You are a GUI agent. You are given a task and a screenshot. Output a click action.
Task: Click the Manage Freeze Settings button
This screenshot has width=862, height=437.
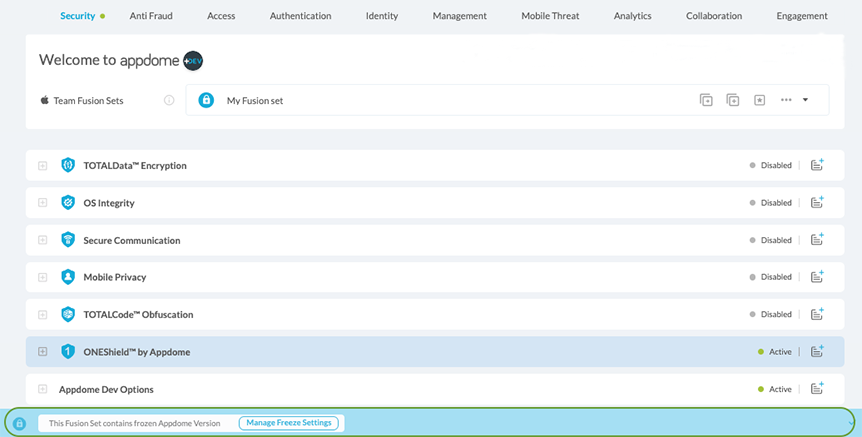289,423
